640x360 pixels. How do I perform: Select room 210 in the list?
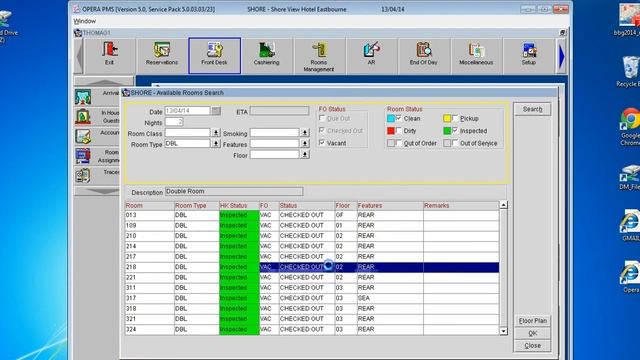pyautogui.click(x=312, y=236)
